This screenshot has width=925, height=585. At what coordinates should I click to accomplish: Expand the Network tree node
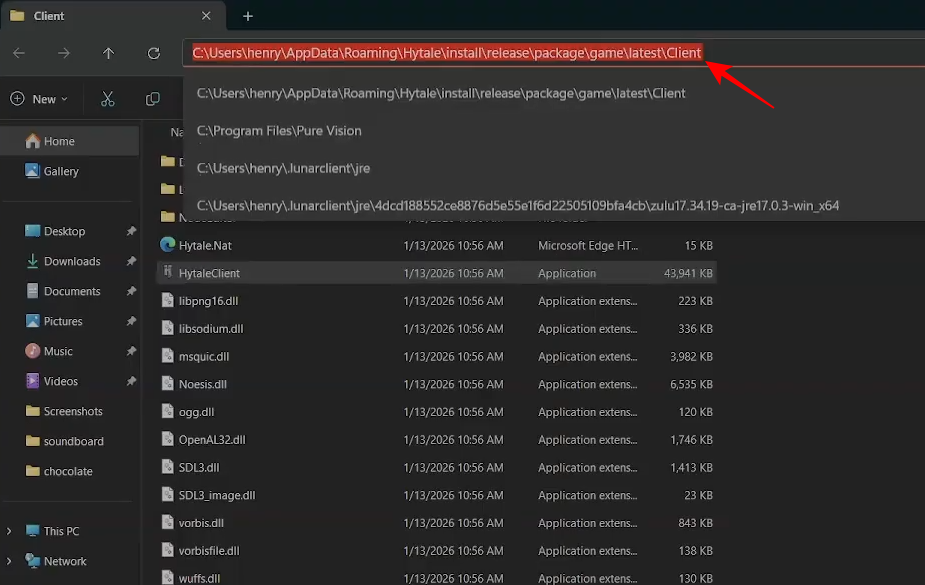(10, 561)
